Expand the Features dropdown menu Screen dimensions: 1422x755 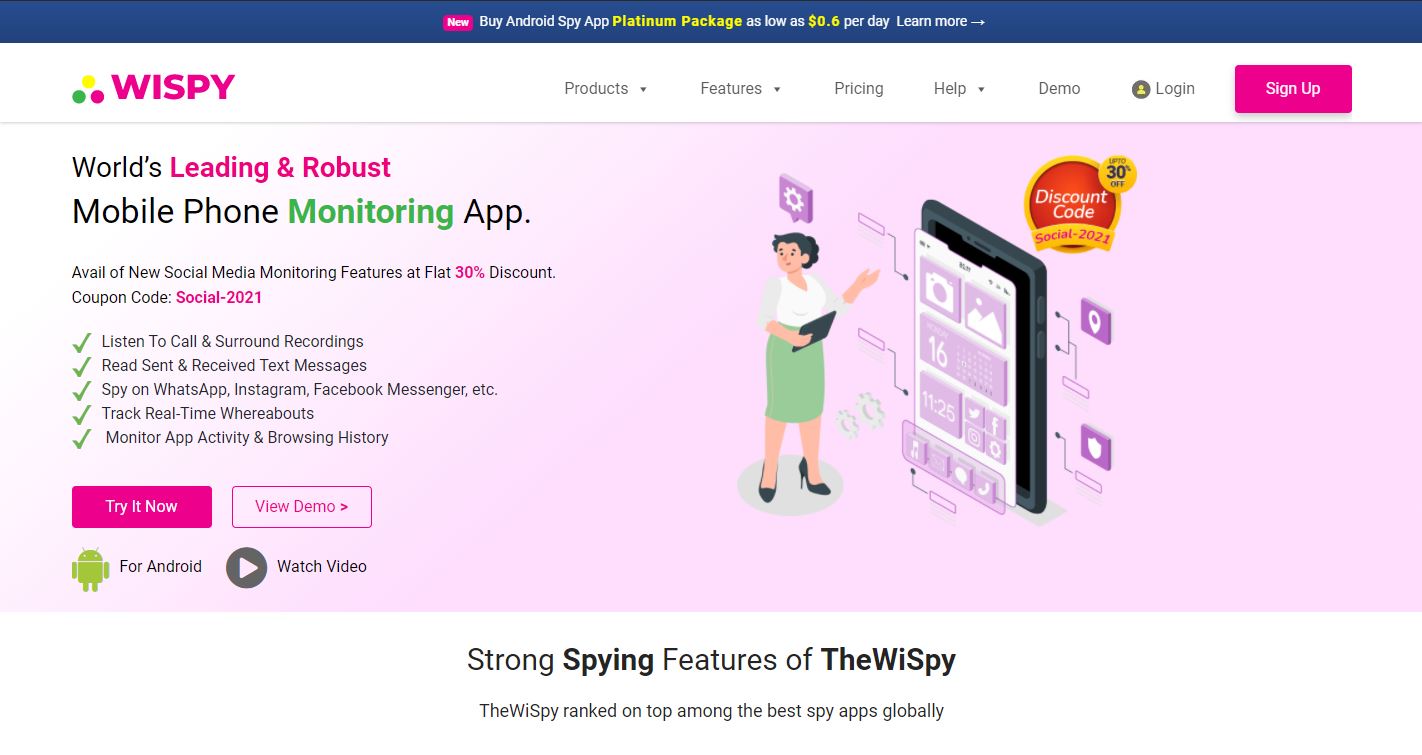click(741, 89)
